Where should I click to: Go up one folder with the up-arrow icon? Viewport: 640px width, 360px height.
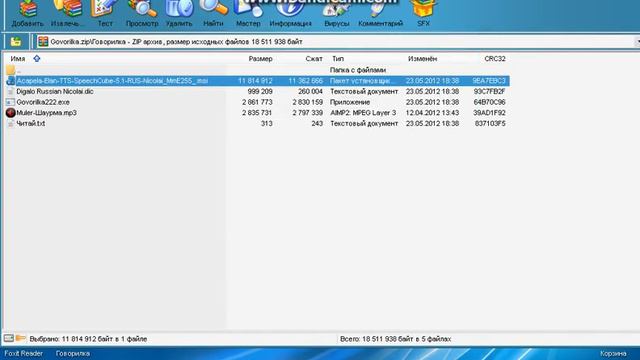(x=16, y=41)
